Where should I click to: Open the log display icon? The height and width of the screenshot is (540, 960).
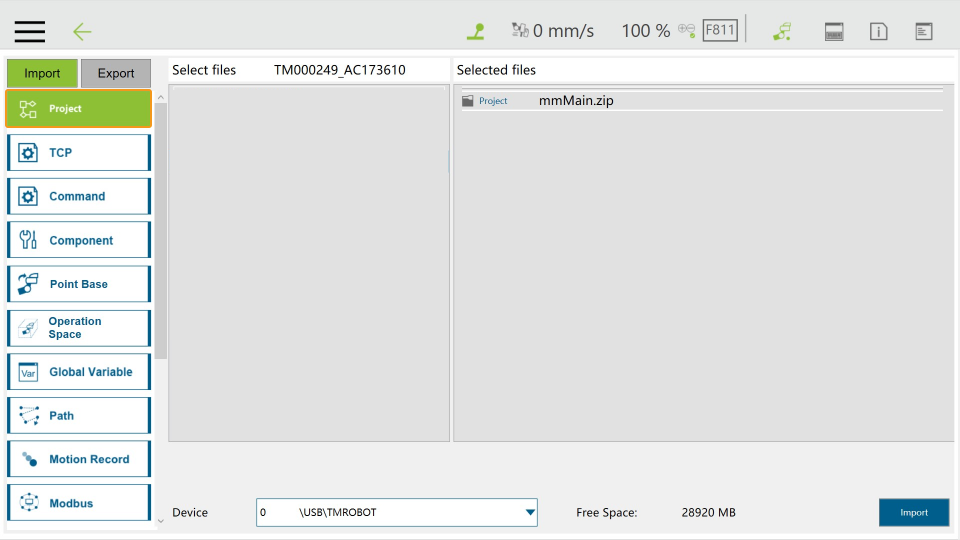[x=924, y=31]
